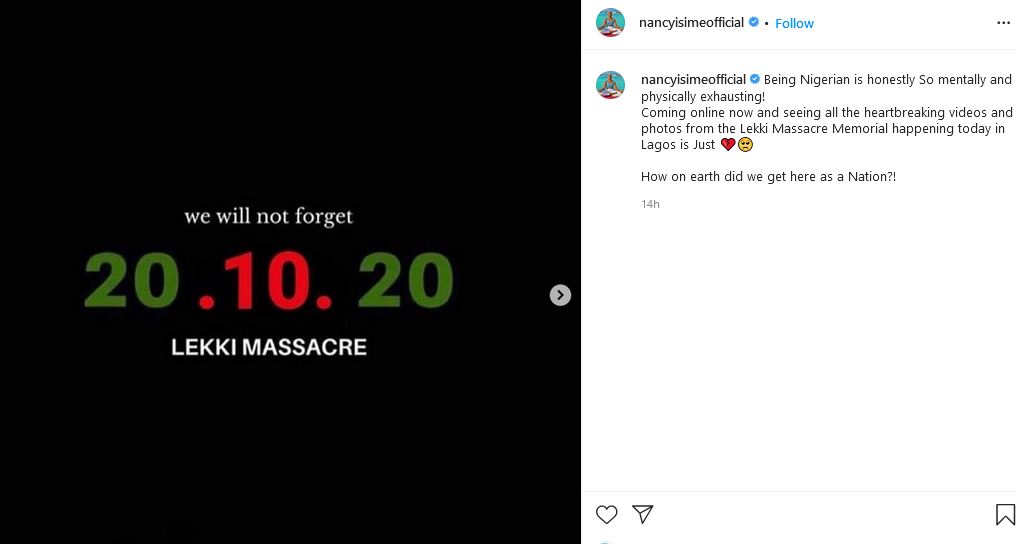
Task: Save the post with the bookmark icon
Action: click(1004, 515)
